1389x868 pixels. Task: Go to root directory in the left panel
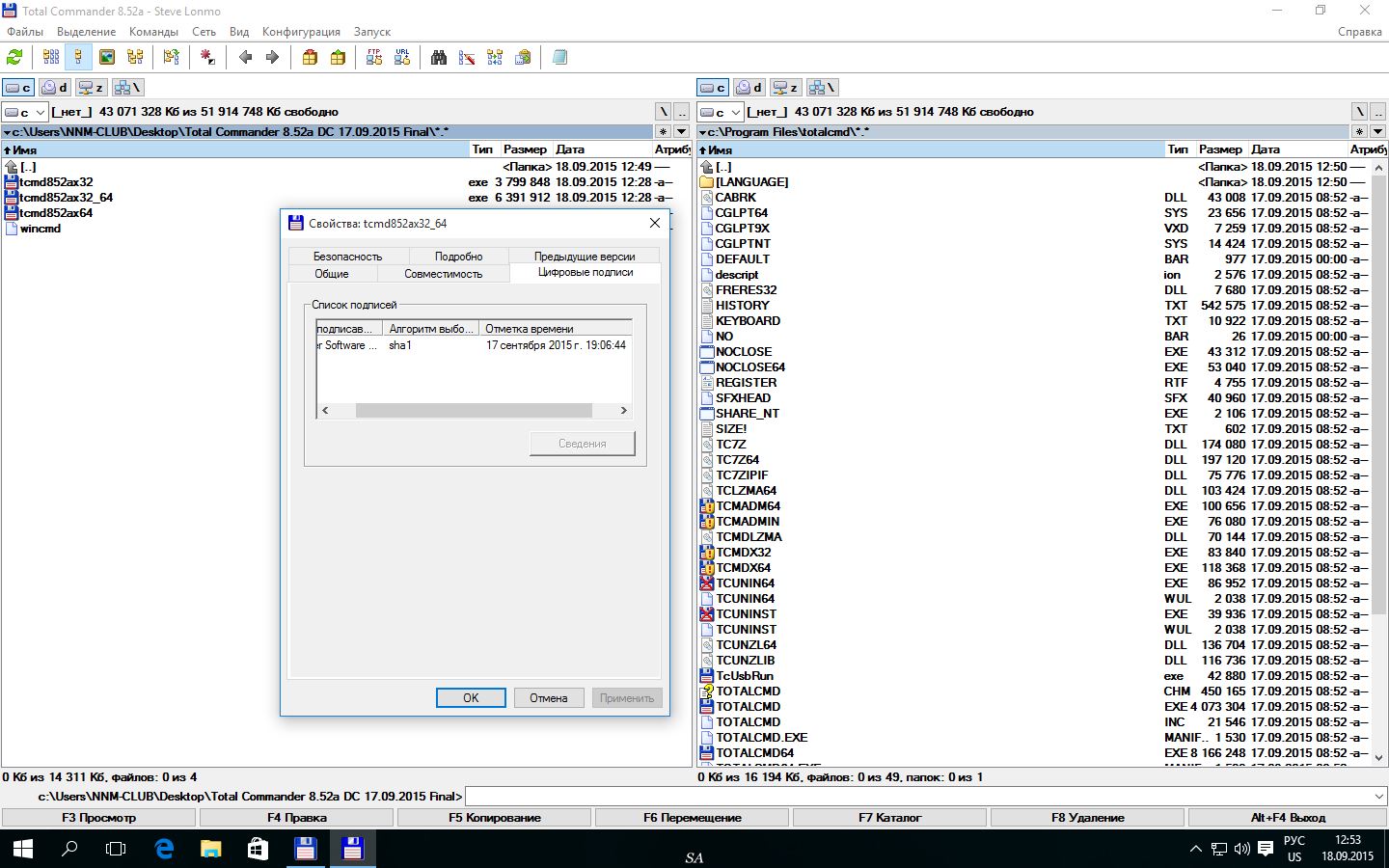663,112
